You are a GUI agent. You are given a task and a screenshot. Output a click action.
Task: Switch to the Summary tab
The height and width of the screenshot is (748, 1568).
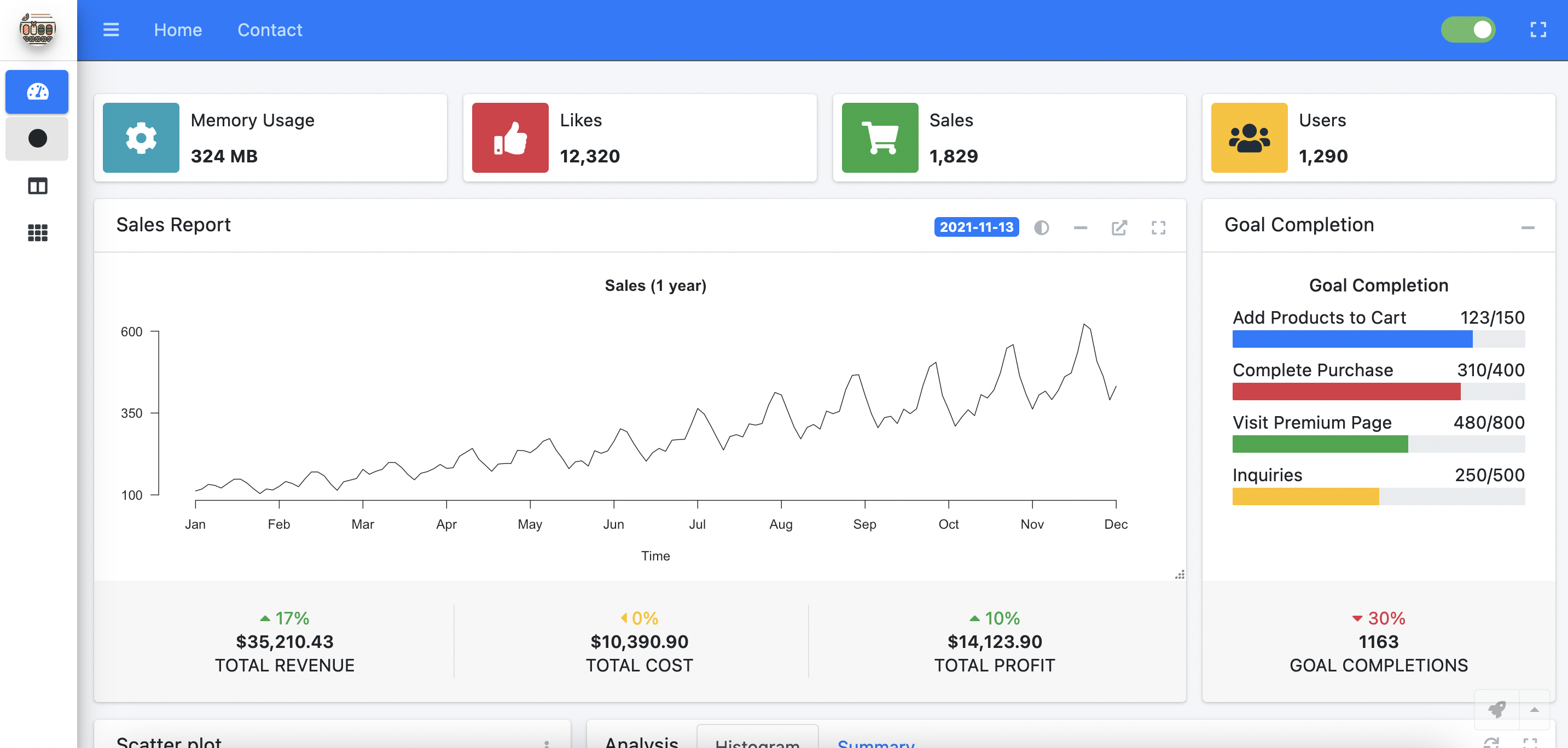[x=875, y=743]
